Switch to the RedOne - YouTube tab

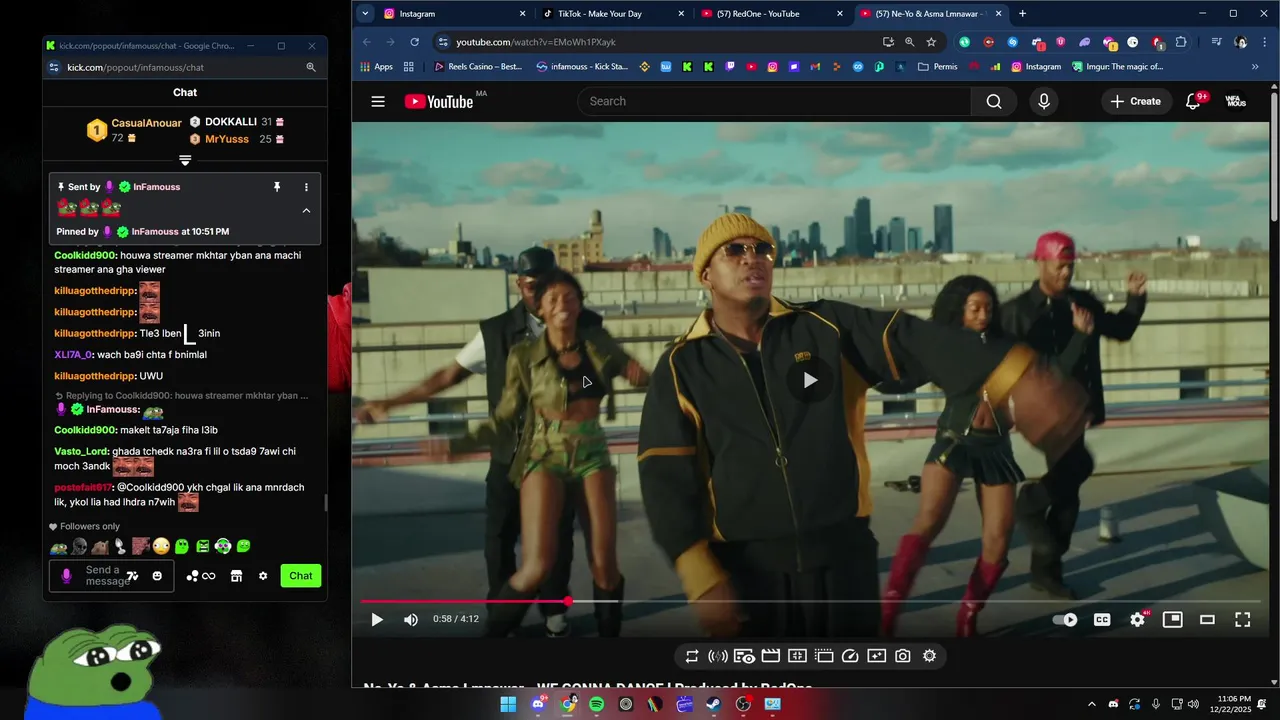(x=773, y=14)
